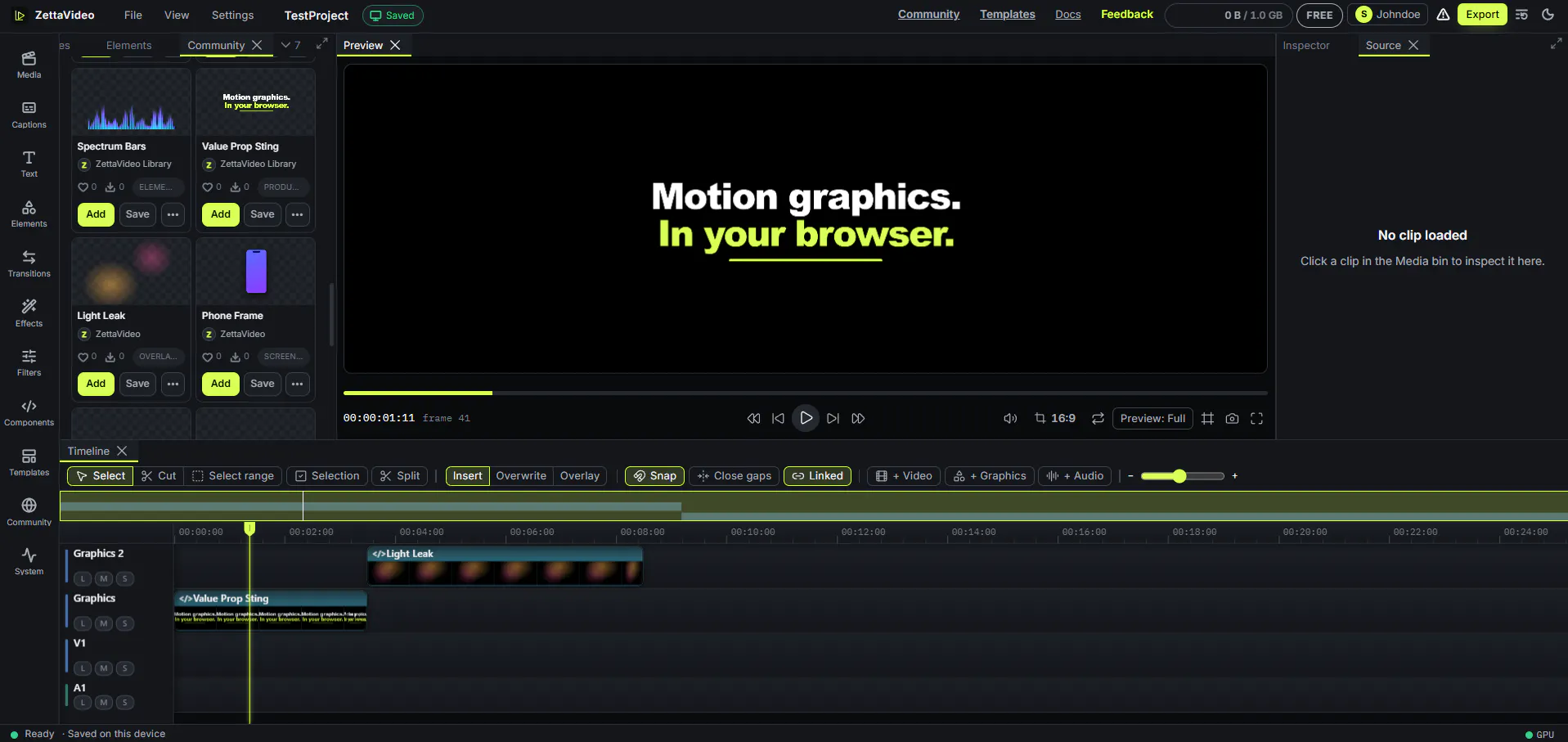This screenshot has height=742, width=1568.
Task: Open the Transitions panel
Action: click(x=29, y=264)
